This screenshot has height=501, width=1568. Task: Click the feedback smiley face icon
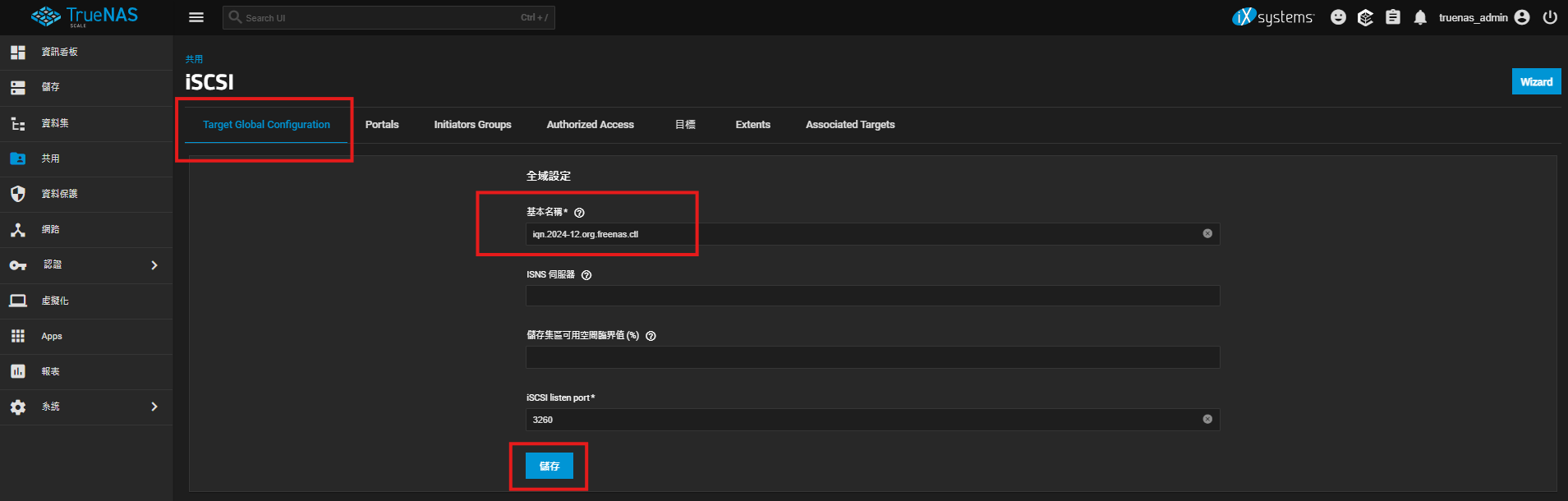1338,17
